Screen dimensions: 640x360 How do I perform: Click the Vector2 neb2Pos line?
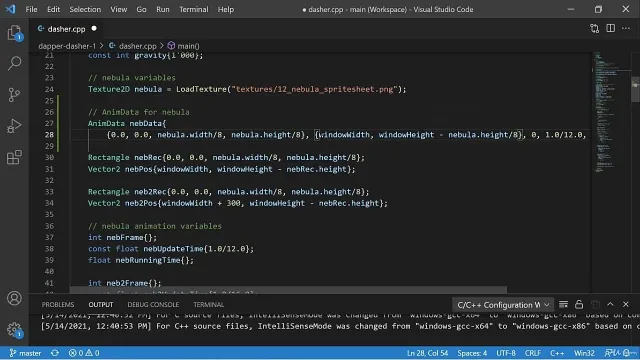238,203
